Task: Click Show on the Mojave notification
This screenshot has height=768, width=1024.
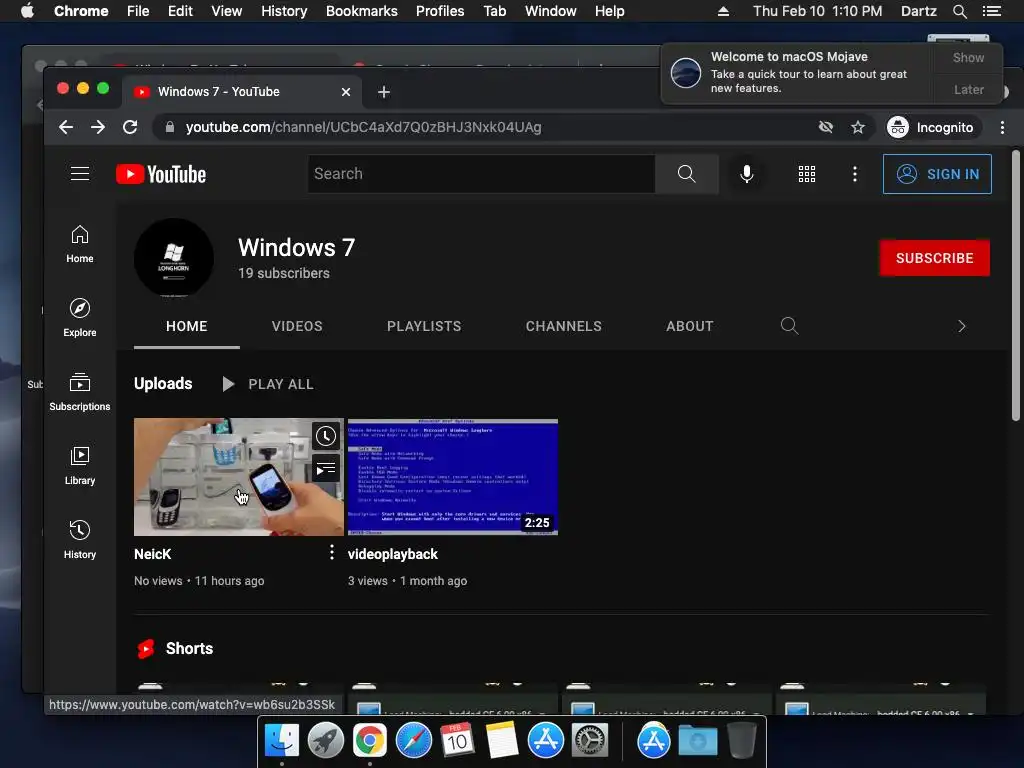Action: [968, 57]
